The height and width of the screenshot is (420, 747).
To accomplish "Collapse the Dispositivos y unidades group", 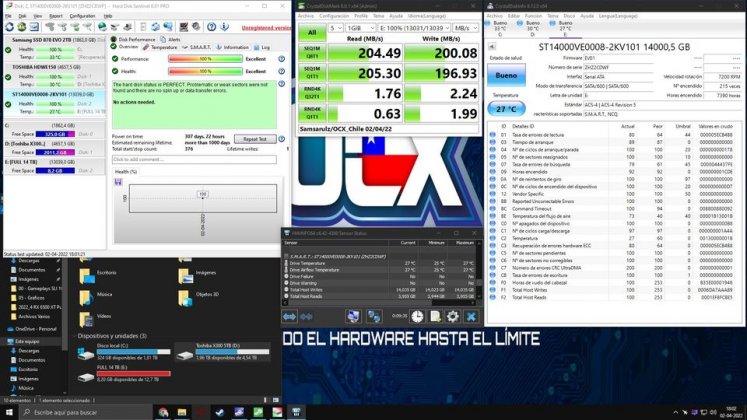I will click(x=74, y=336).
